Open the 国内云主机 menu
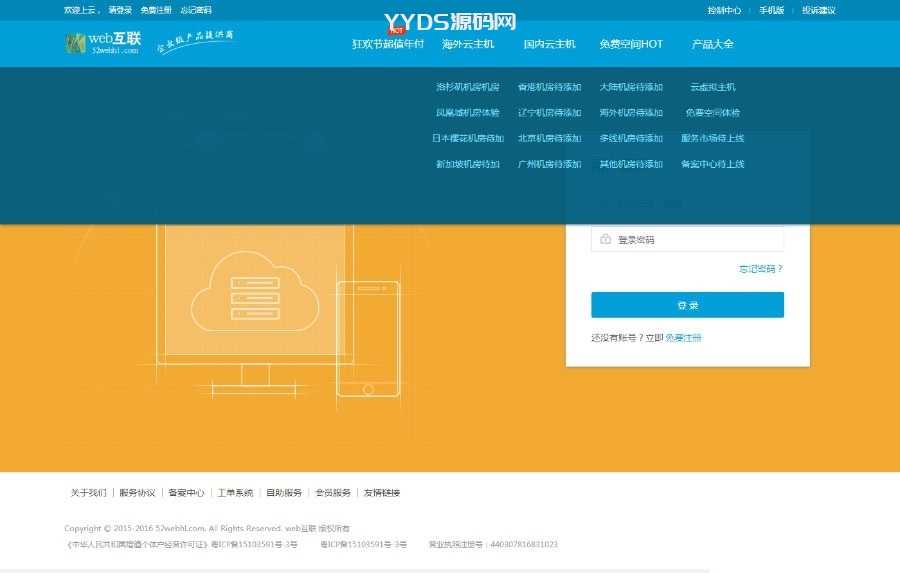Screen dimensions: 900x573 [x=549, y=44]
